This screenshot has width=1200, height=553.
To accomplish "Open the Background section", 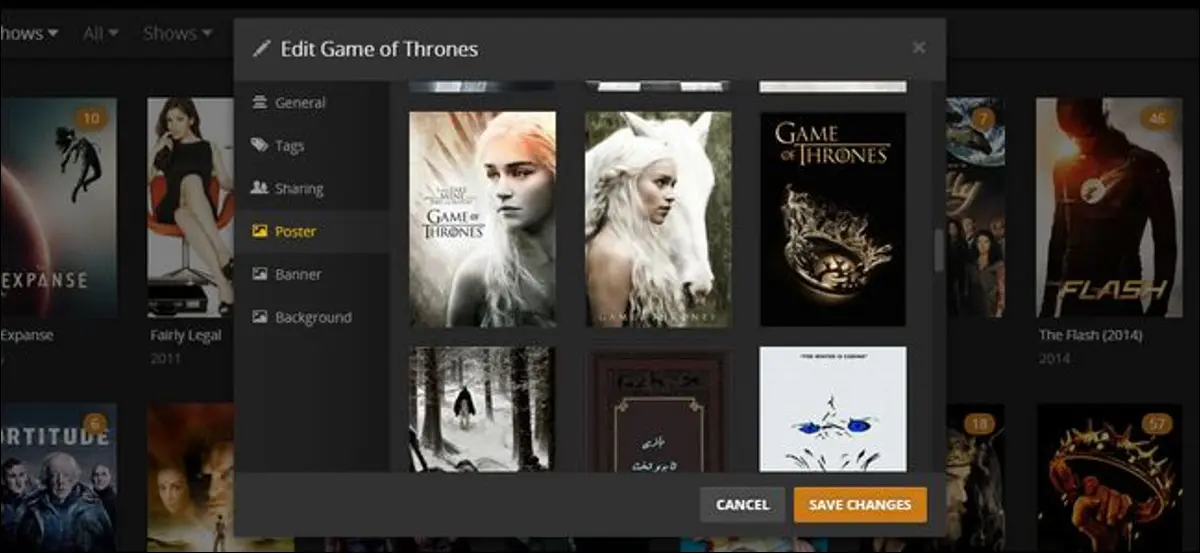I will click(311, 317).
